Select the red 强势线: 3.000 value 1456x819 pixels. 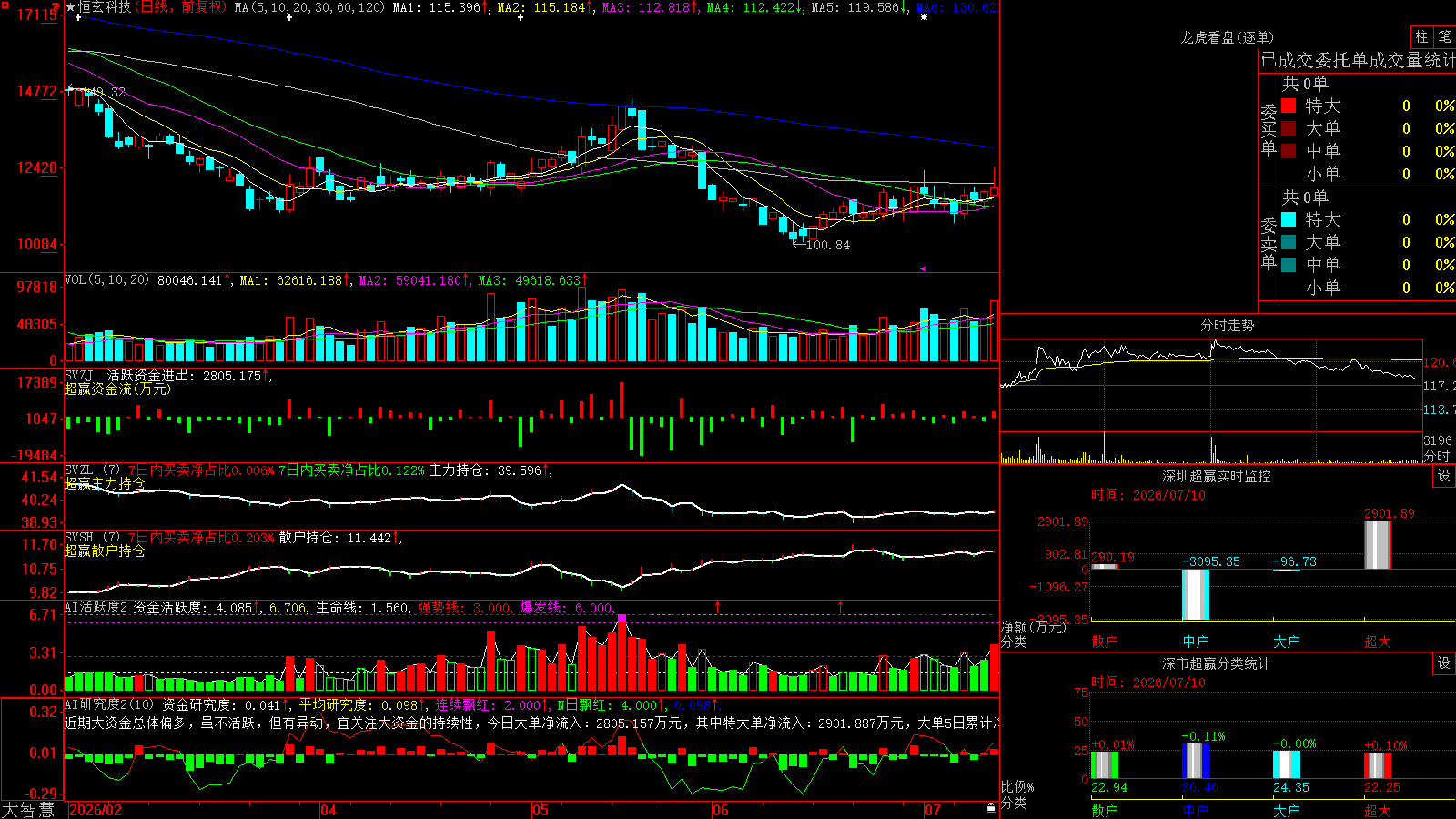pyautogui.click(x=464, y=607)
